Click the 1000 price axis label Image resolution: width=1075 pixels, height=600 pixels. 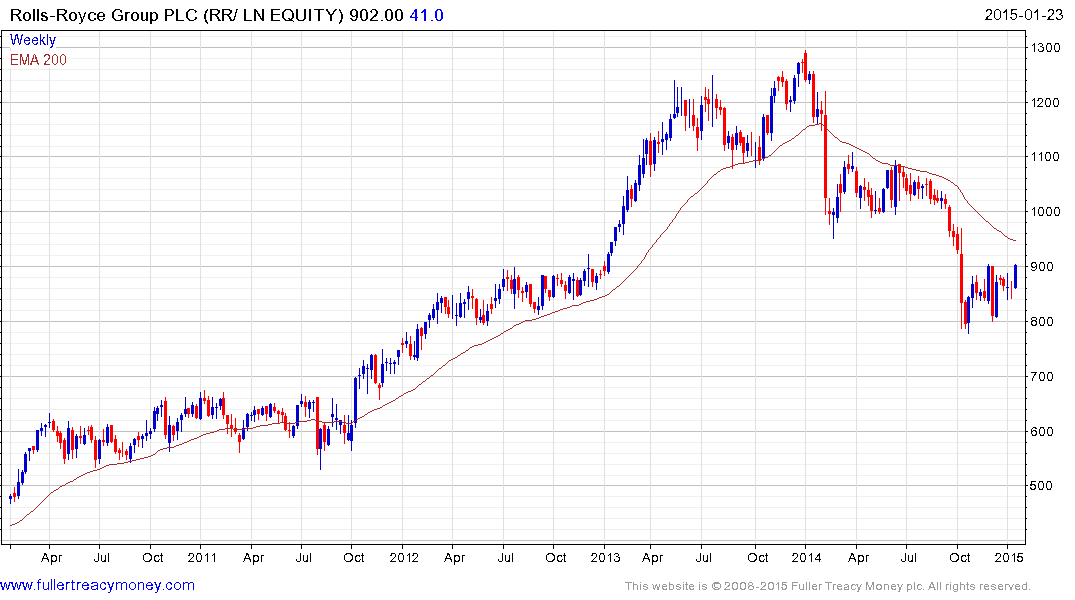click(1045, 211)
